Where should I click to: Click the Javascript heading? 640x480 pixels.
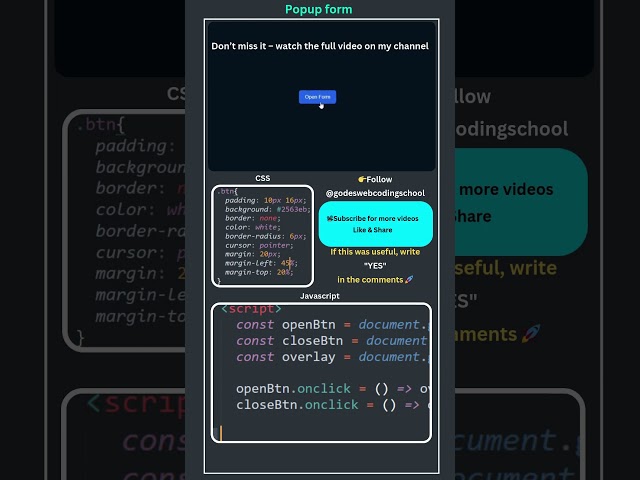click(x=320, y=296)
